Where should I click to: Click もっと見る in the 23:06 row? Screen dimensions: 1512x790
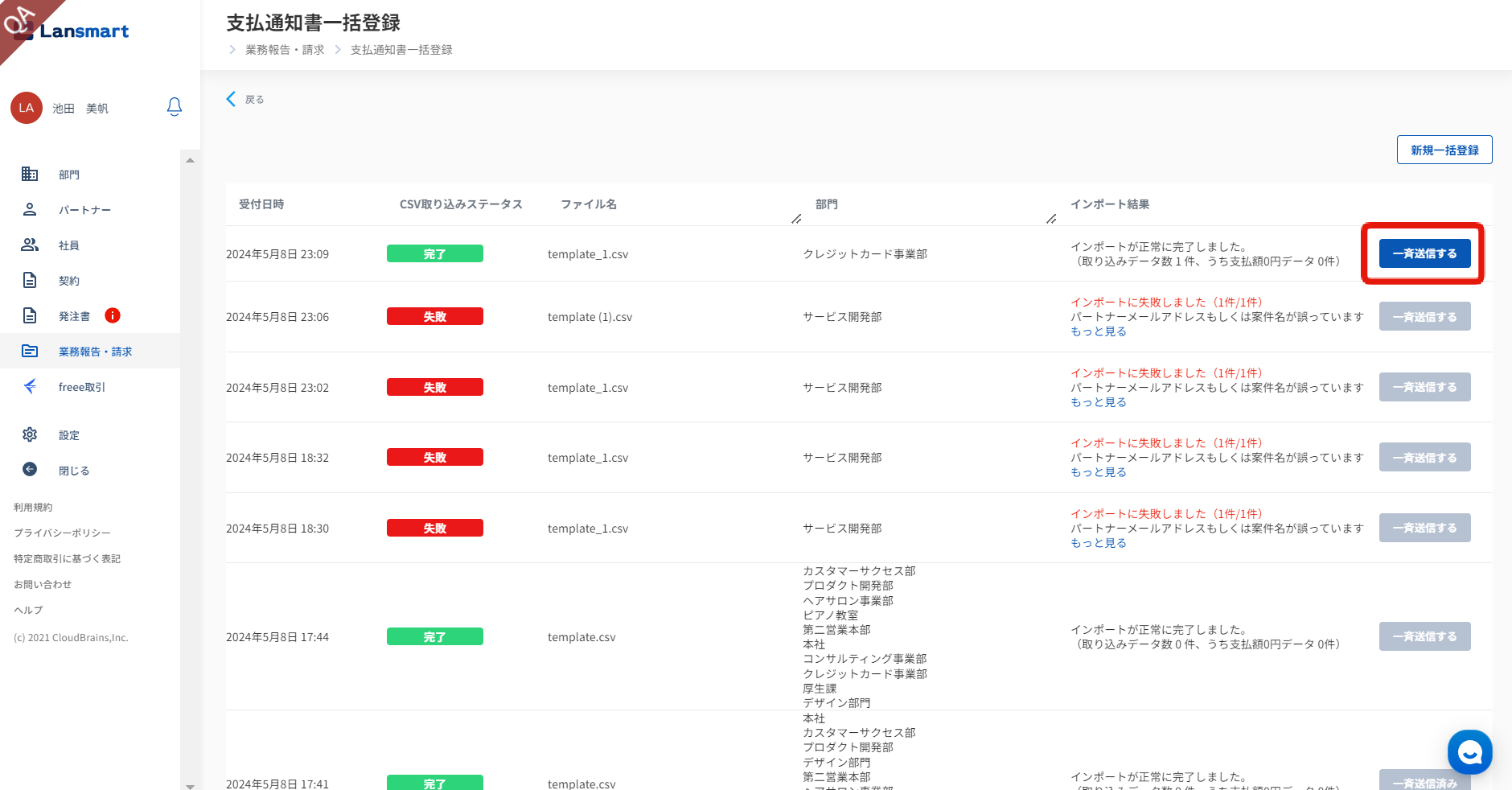coord(1099,331)
